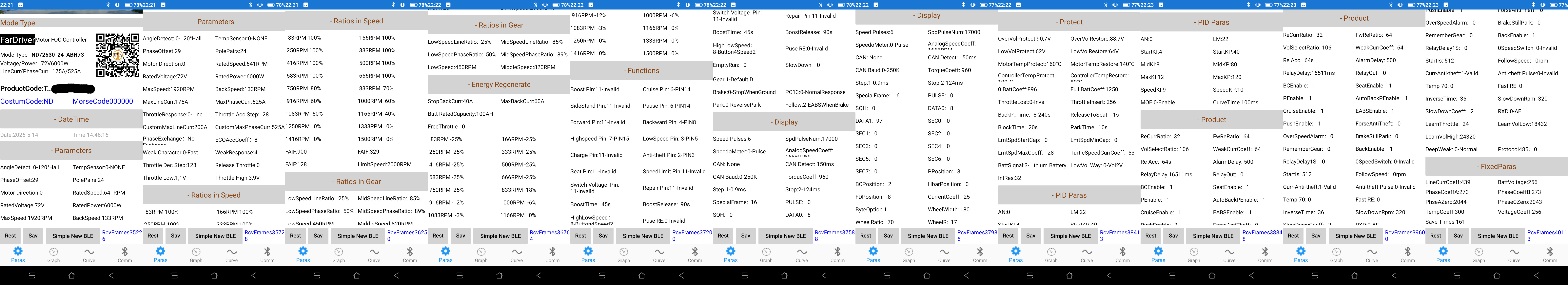Tap the FixedParas section header
Viewport: 1568px width, 285px height.
tap(1497, 166)
